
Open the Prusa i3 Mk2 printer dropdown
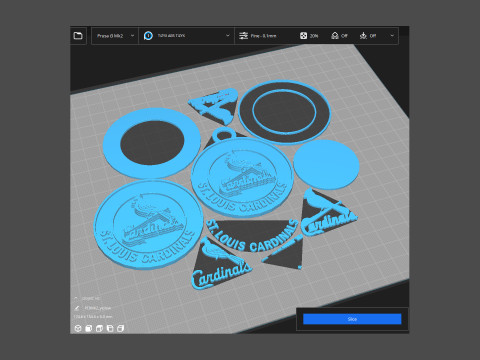click(x=115, y=36)
